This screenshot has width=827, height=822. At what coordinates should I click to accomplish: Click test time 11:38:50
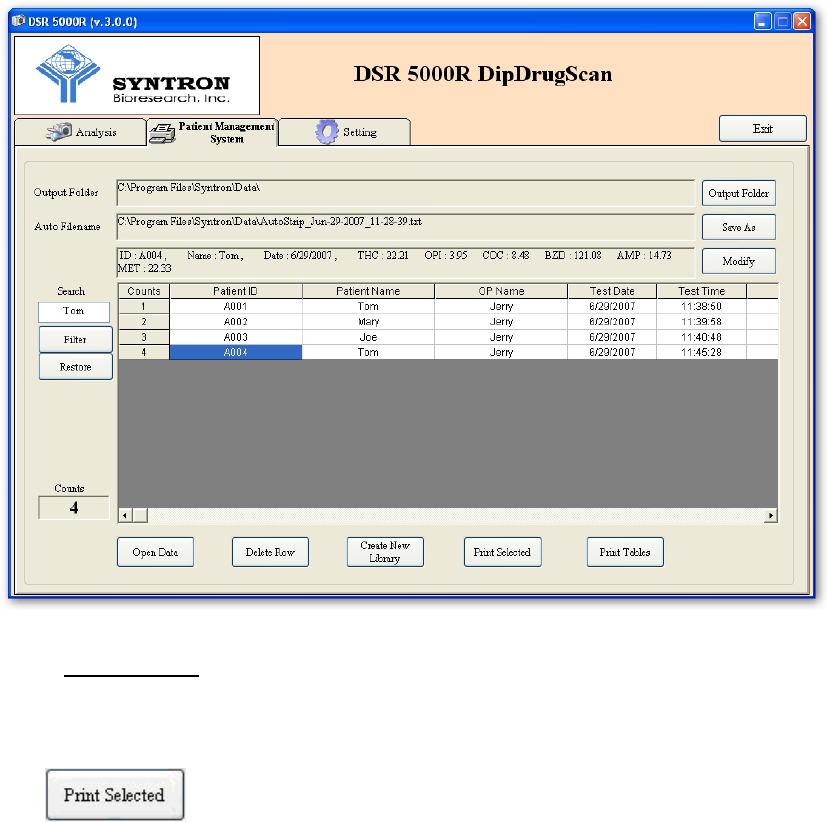[701, 306]
